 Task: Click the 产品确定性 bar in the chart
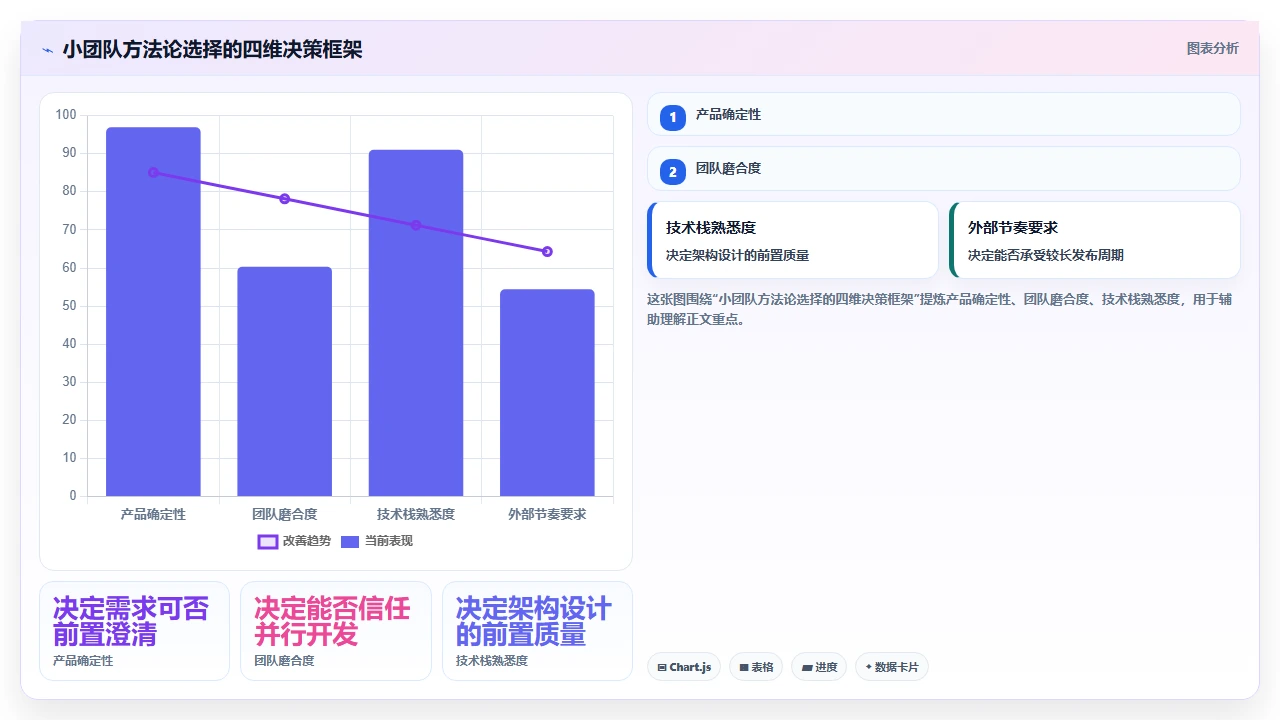153,311
